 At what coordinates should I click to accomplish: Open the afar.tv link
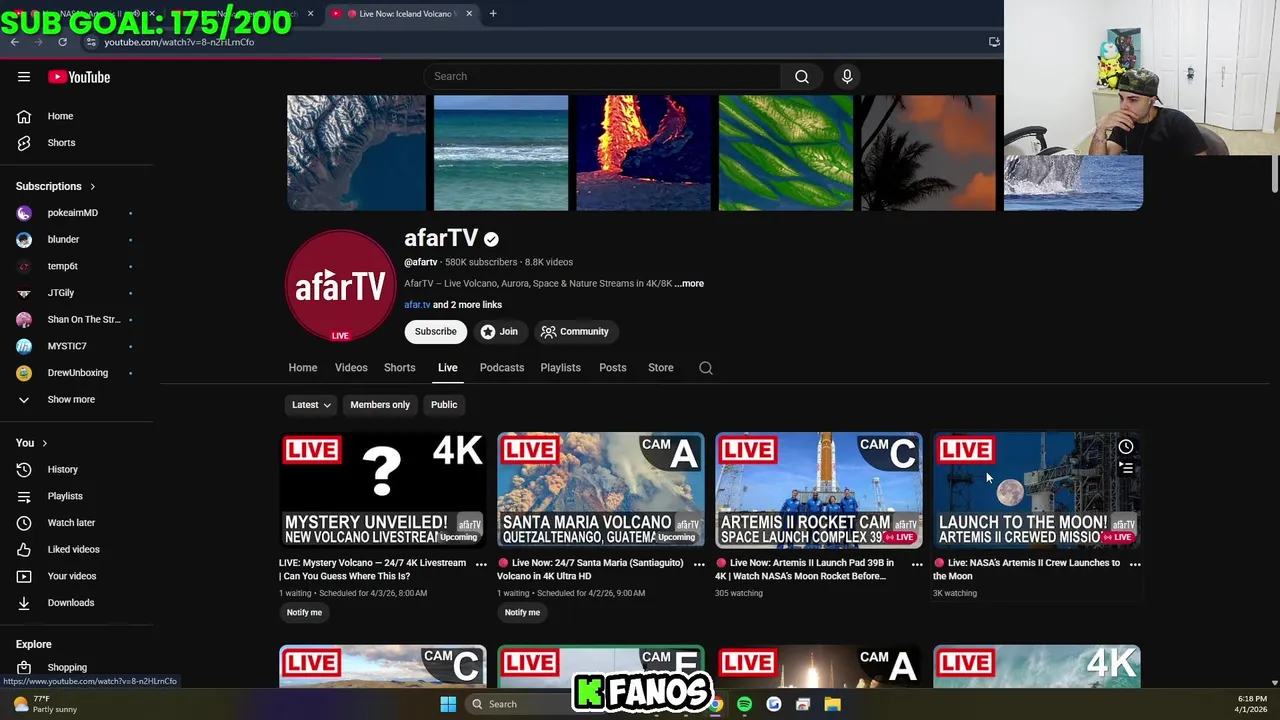tap(417, 305)
